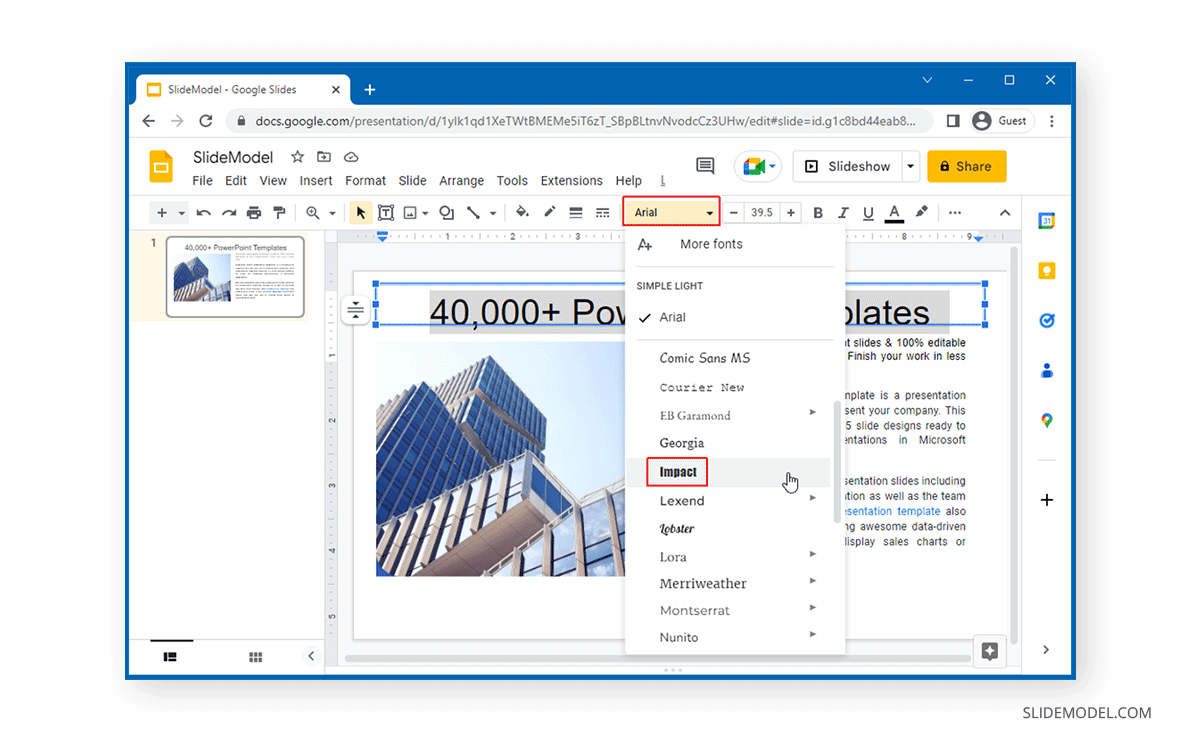Select the text box tool
The image size is (1200, 743).
pos(385,213)
